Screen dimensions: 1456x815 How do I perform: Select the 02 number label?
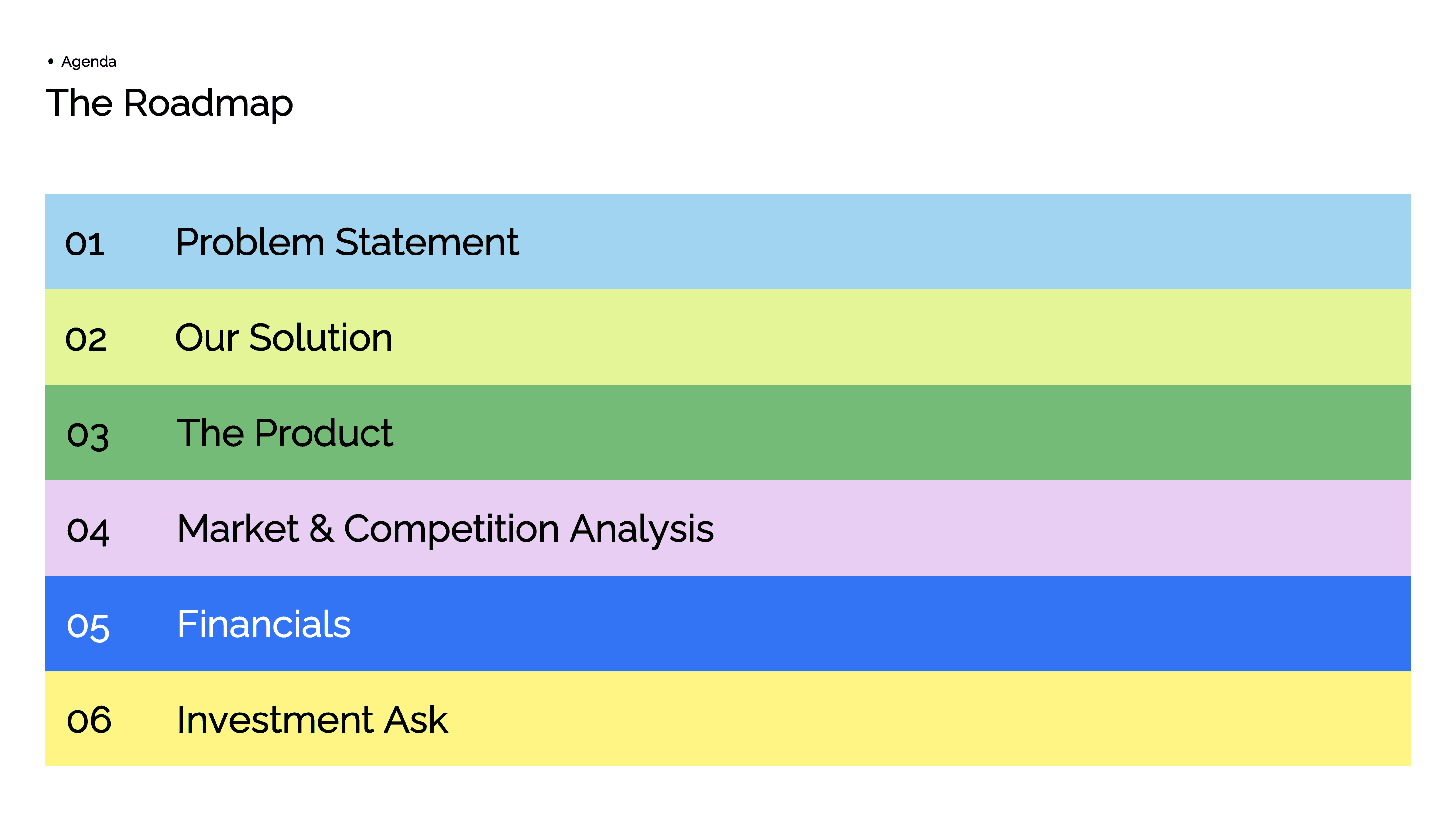[x=86, y=339]
